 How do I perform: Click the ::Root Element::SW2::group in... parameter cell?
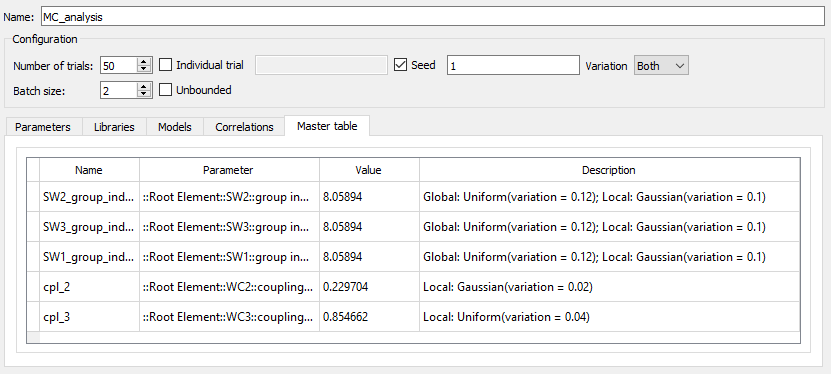(x=229, y=197)
